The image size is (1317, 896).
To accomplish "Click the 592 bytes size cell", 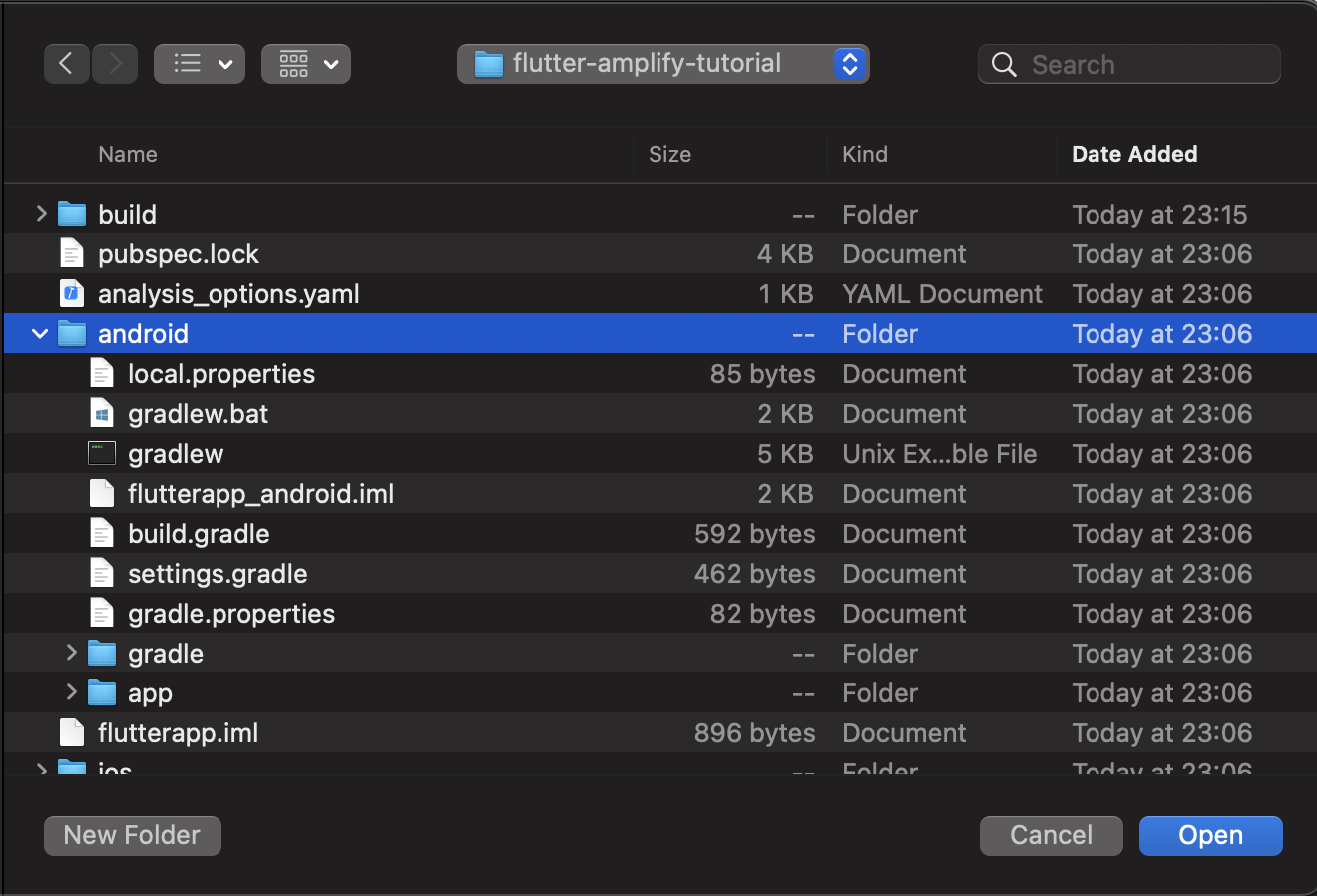I will tap(755, 533).
